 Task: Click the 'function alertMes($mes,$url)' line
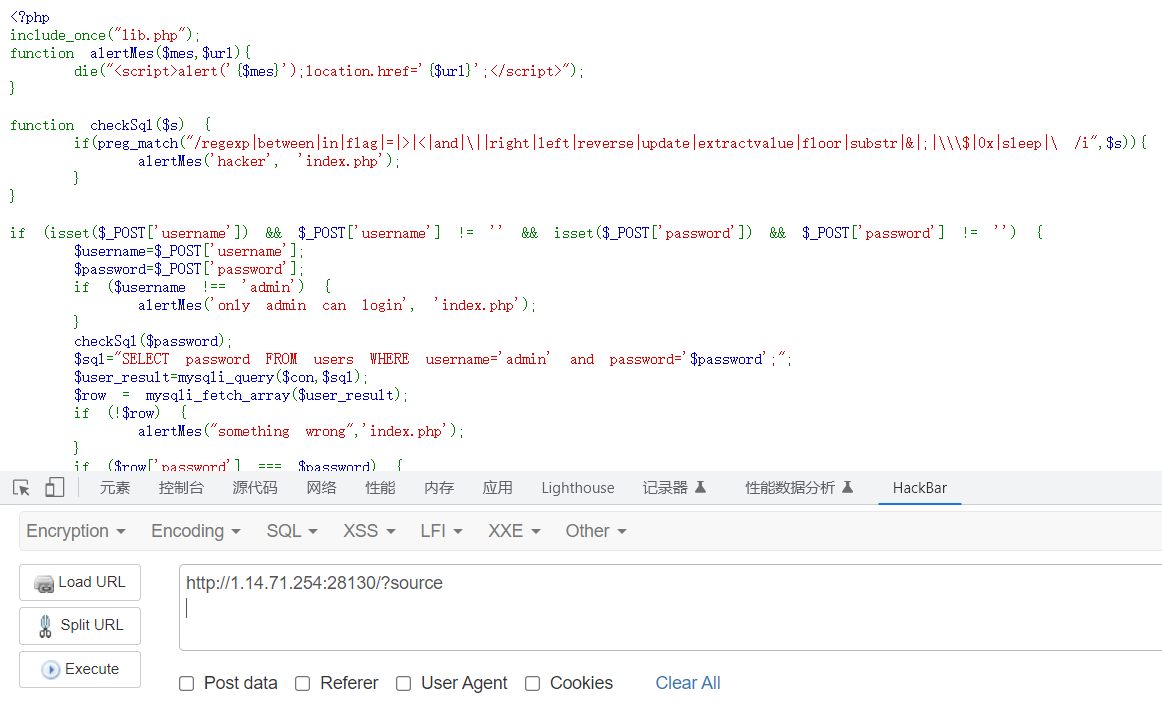pyautogui.click(x=130, y=53)
